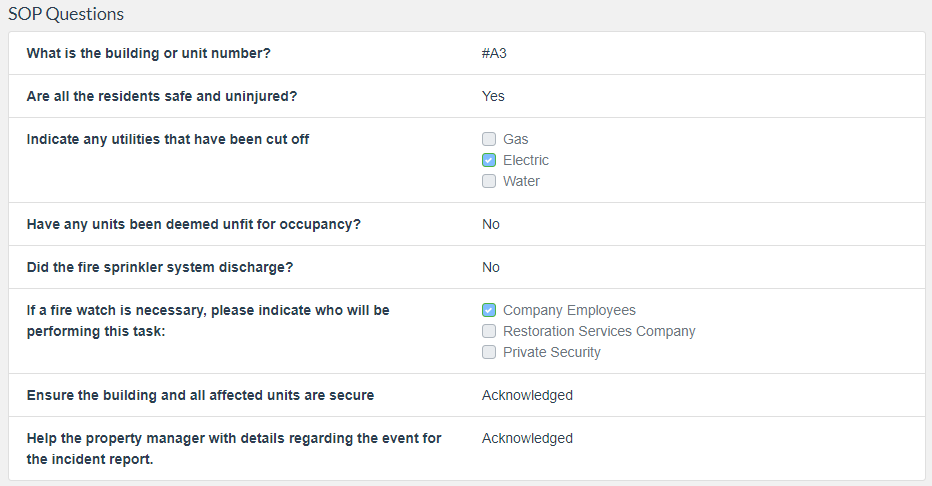The image size is (932, 486).
Task: Click the residents safe and uninjured question
Action: point(162,96)
